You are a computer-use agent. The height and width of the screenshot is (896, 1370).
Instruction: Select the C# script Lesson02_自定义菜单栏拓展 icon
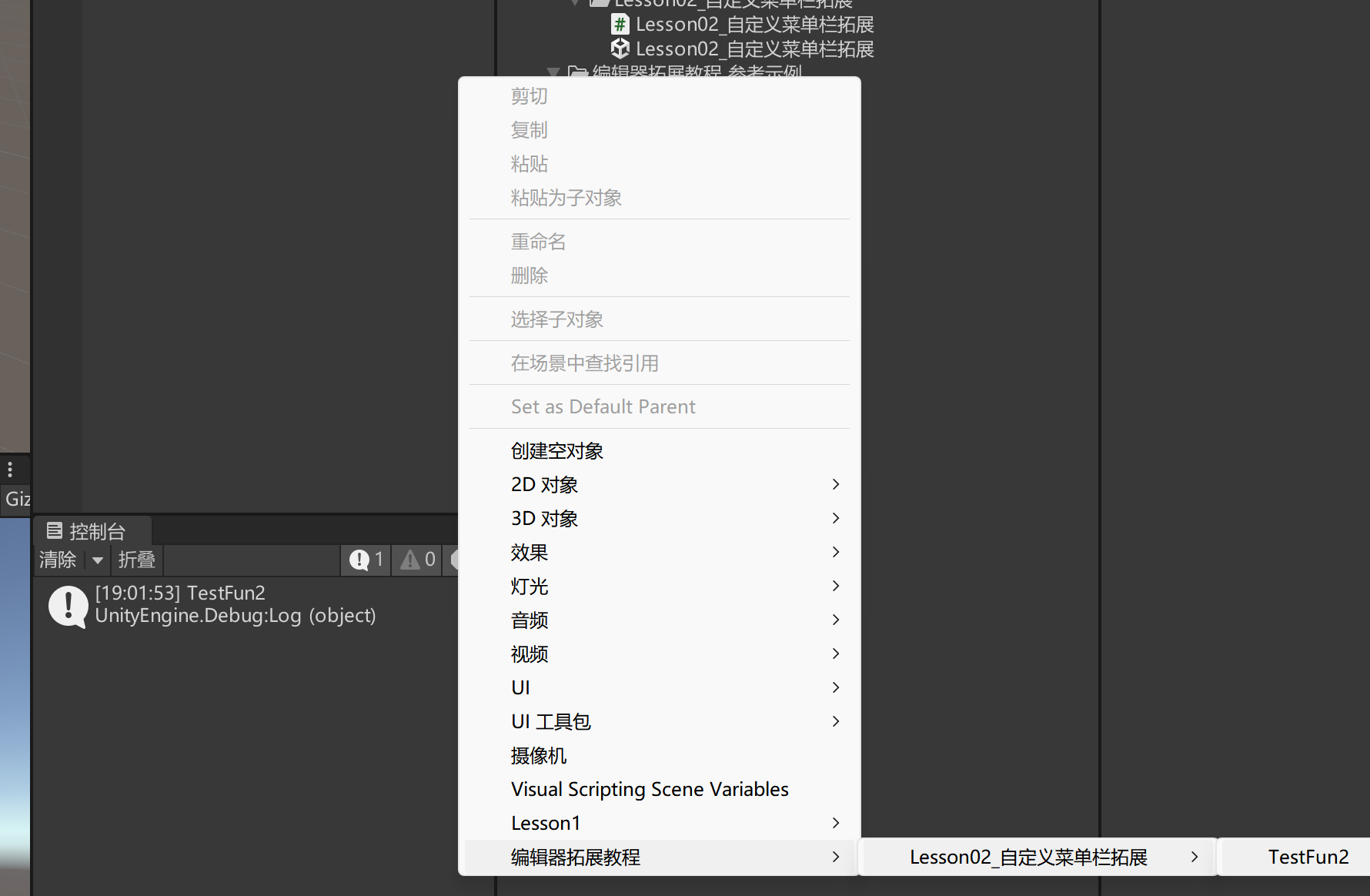click(620, 25)
